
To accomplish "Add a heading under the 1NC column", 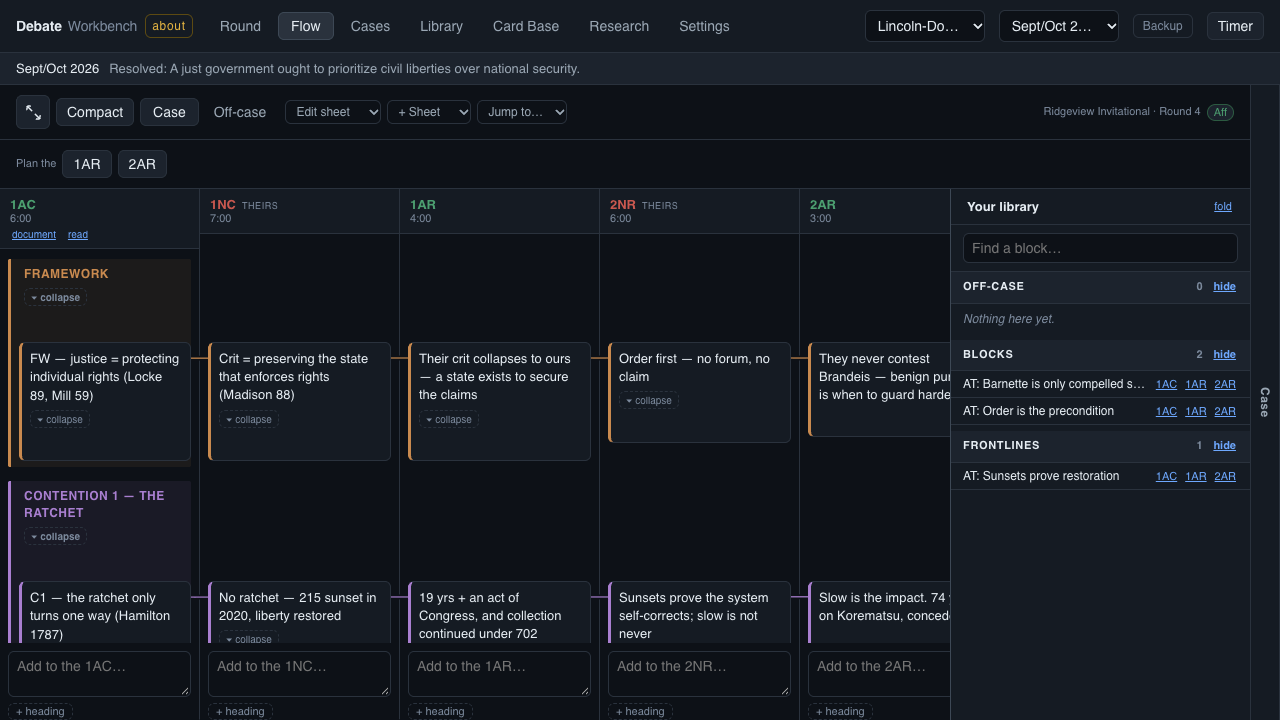I will pos(240,712).
